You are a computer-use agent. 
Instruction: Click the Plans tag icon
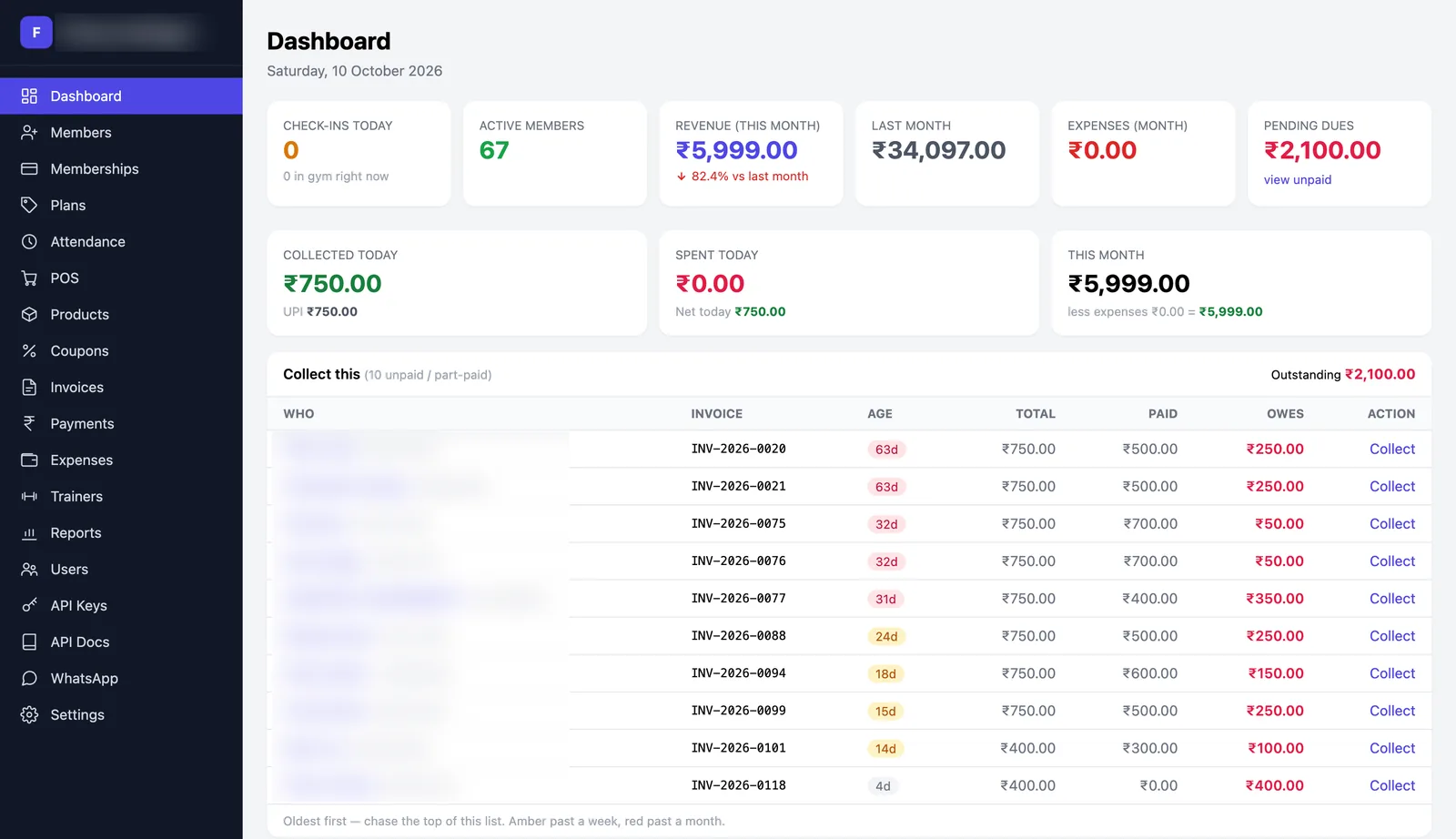[29, 205]
